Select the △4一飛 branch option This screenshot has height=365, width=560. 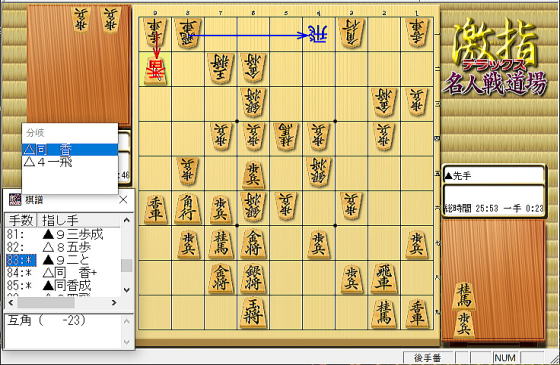(x=70, y=162)
